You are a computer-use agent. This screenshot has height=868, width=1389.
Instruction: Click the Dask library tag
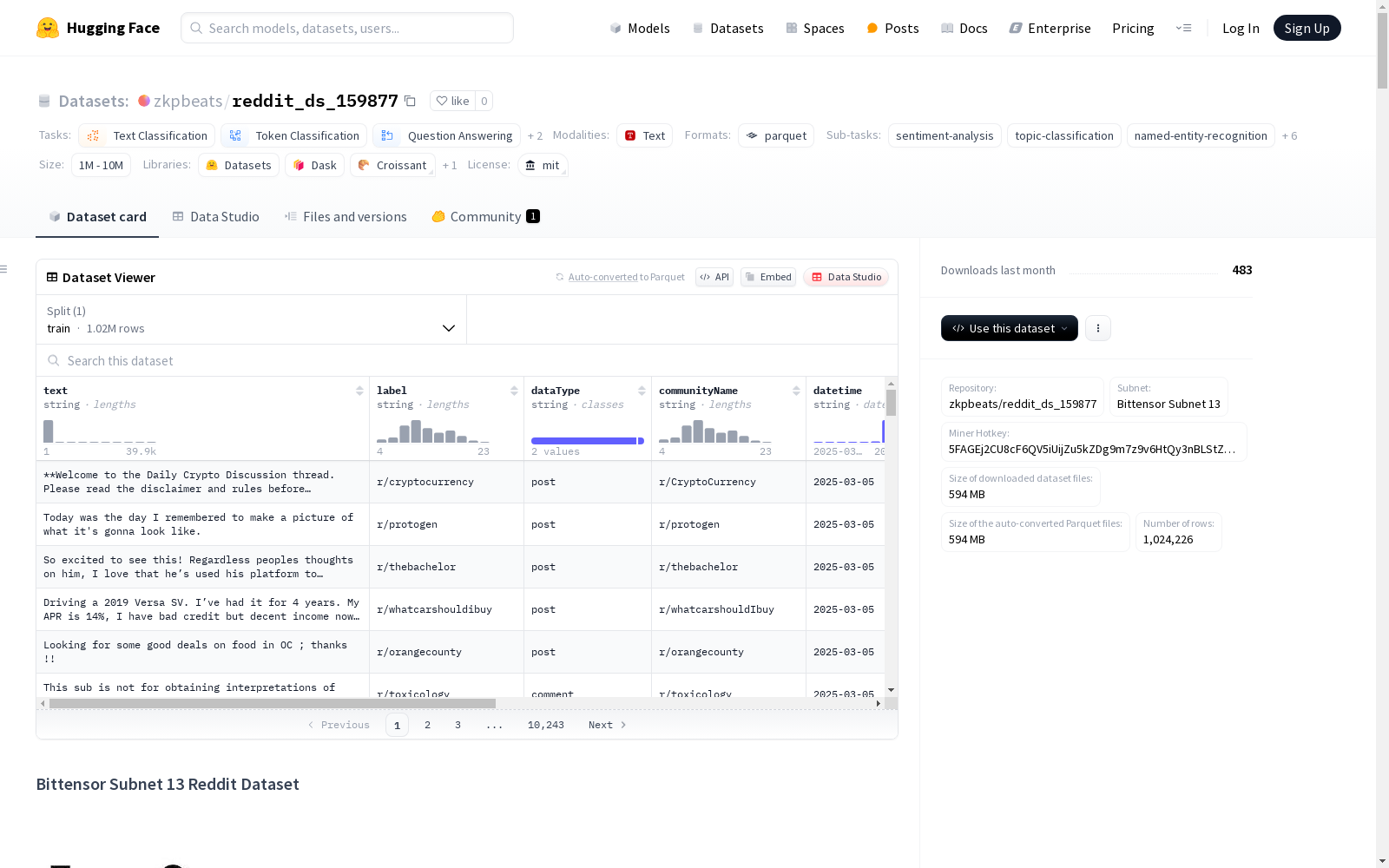click(x=314, y=165)
